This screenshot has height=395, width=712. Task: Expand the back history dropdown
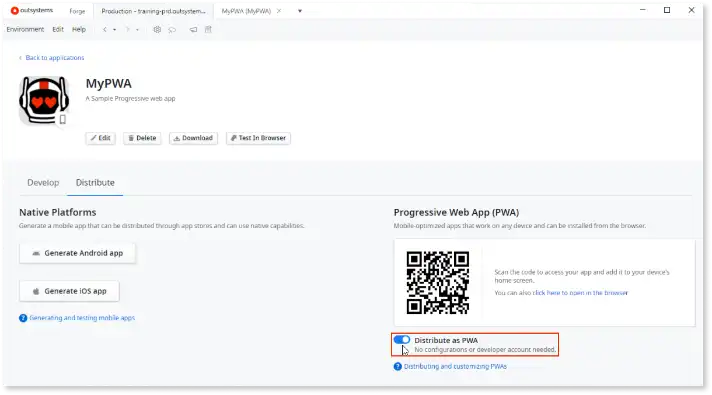114,30
